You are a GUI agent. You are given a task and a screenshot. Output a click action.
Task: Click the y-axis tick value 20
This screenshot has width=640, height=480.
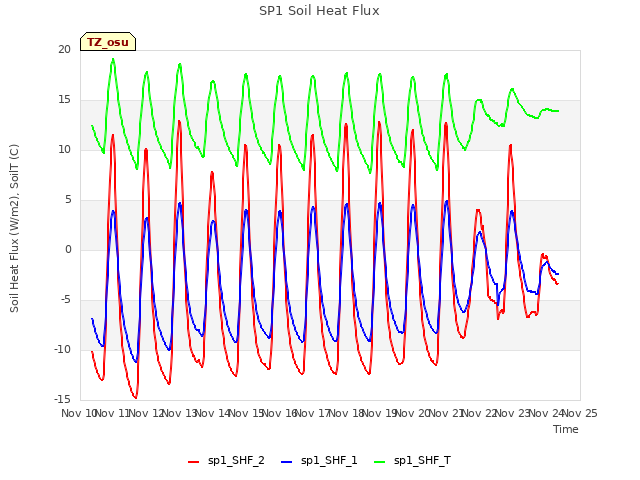tap(64, 49)
